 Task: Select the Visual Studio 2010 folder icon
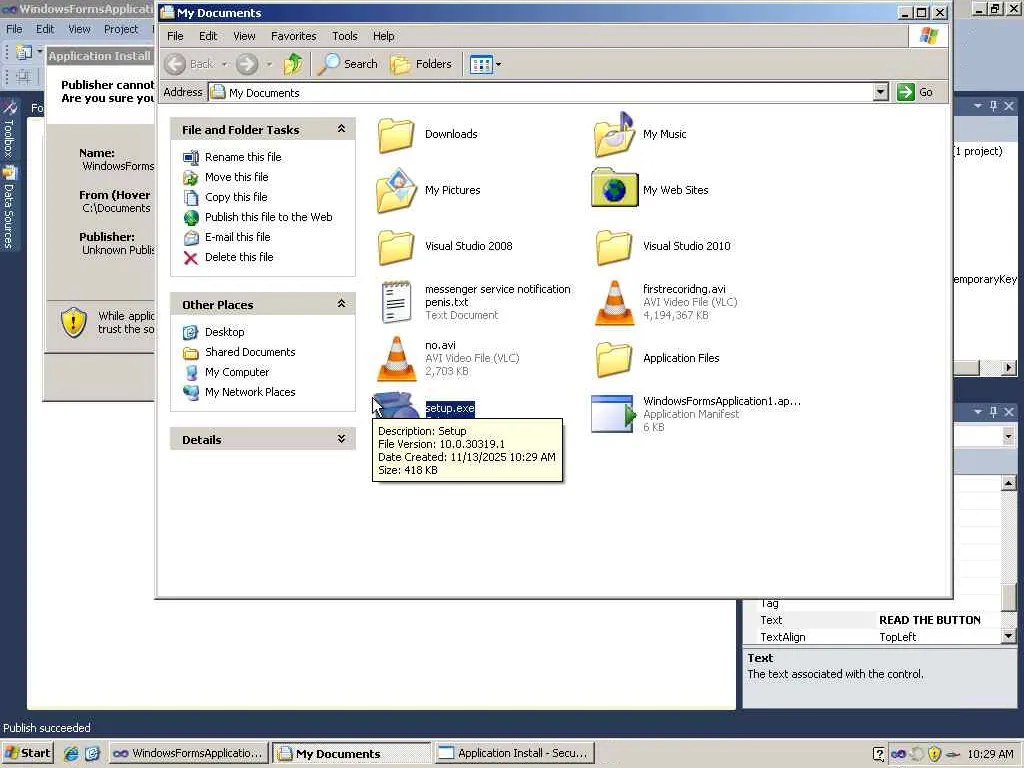point(614,247)
